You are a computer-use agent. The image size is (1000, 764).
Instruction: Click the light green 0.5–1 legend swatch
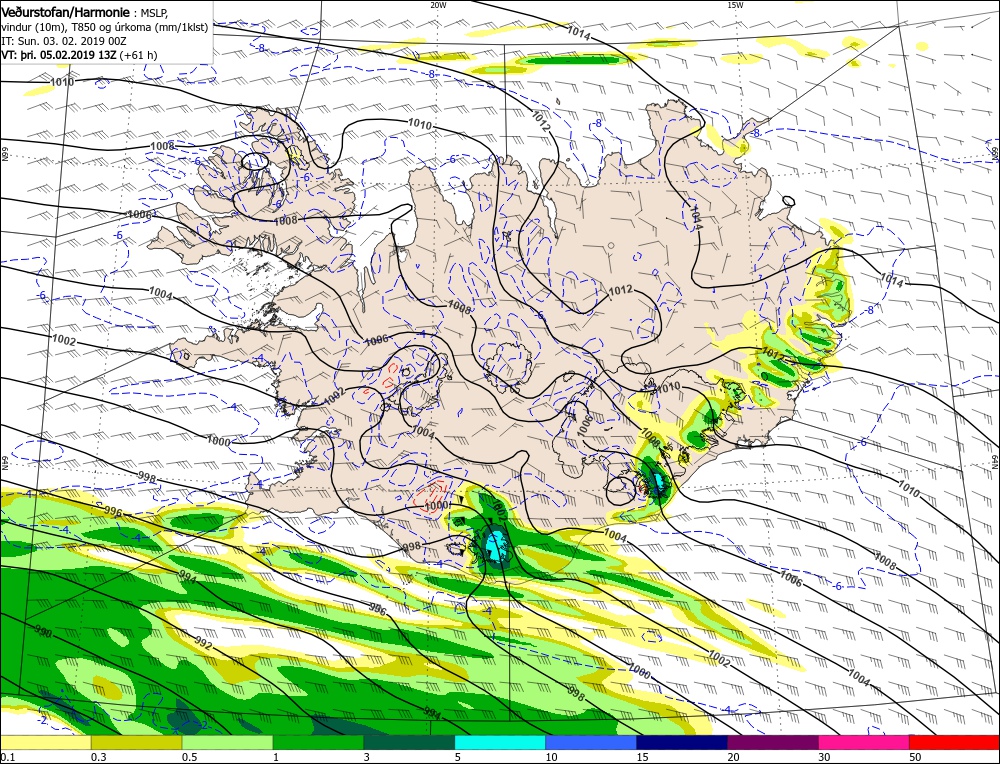pos(228,742)
